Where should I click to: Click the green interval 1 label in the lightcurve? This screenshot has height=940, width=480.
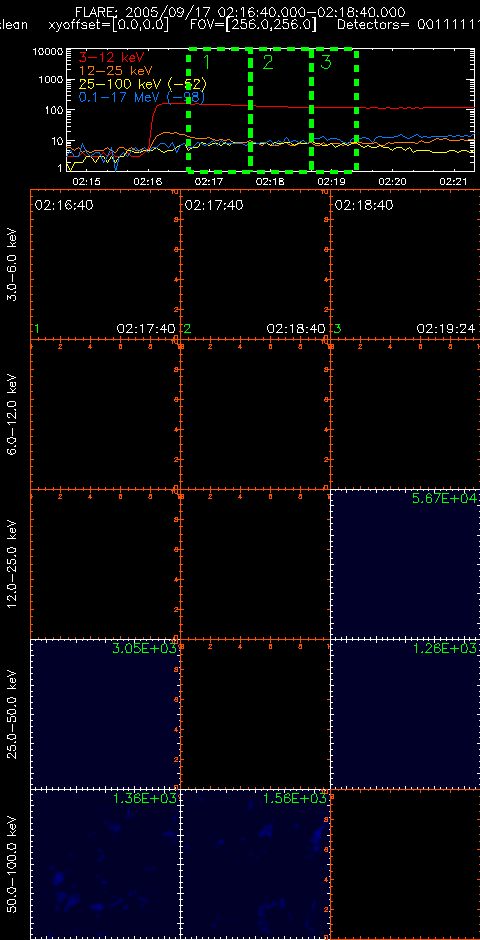[206, 62]
